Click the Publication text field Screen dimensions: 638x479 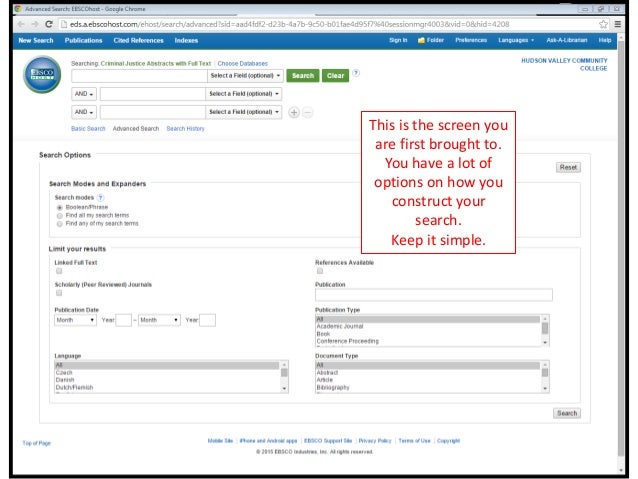(x=434, y=295)
